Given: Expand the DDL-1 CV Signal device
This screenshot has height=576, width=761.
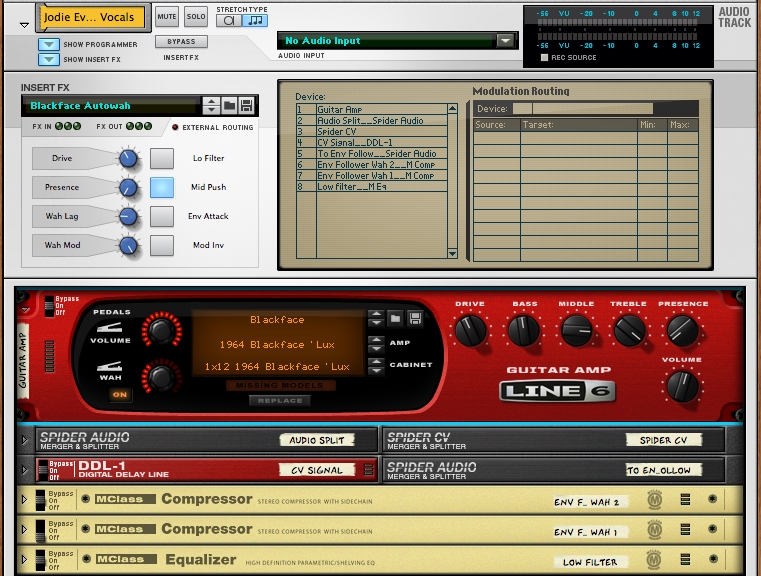Looking at the screenshot, I should tap(24, 470).
